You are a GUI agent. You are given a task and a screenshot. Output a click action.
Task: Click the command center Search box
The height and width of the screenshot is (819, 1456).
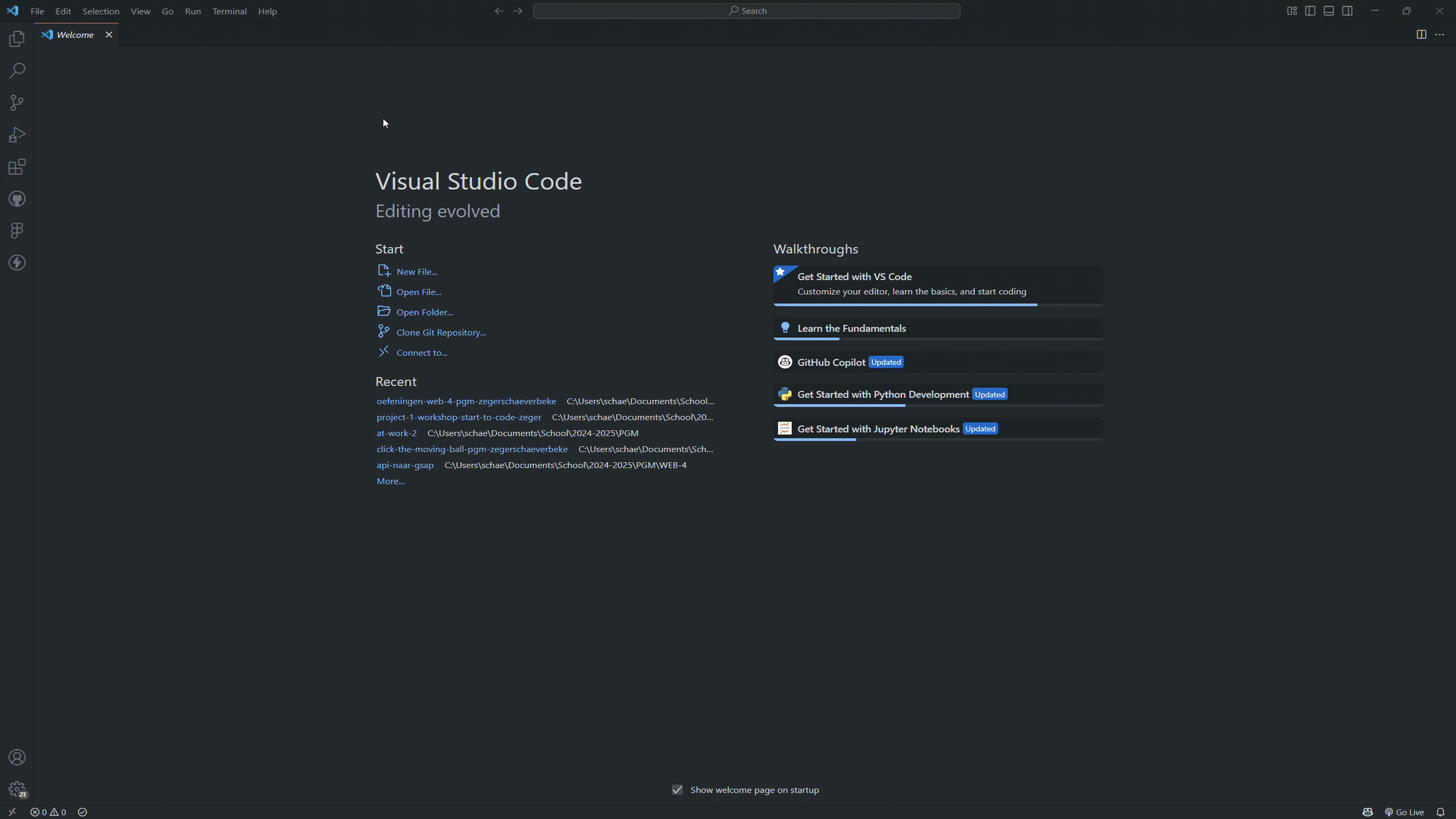click(746, 11)
